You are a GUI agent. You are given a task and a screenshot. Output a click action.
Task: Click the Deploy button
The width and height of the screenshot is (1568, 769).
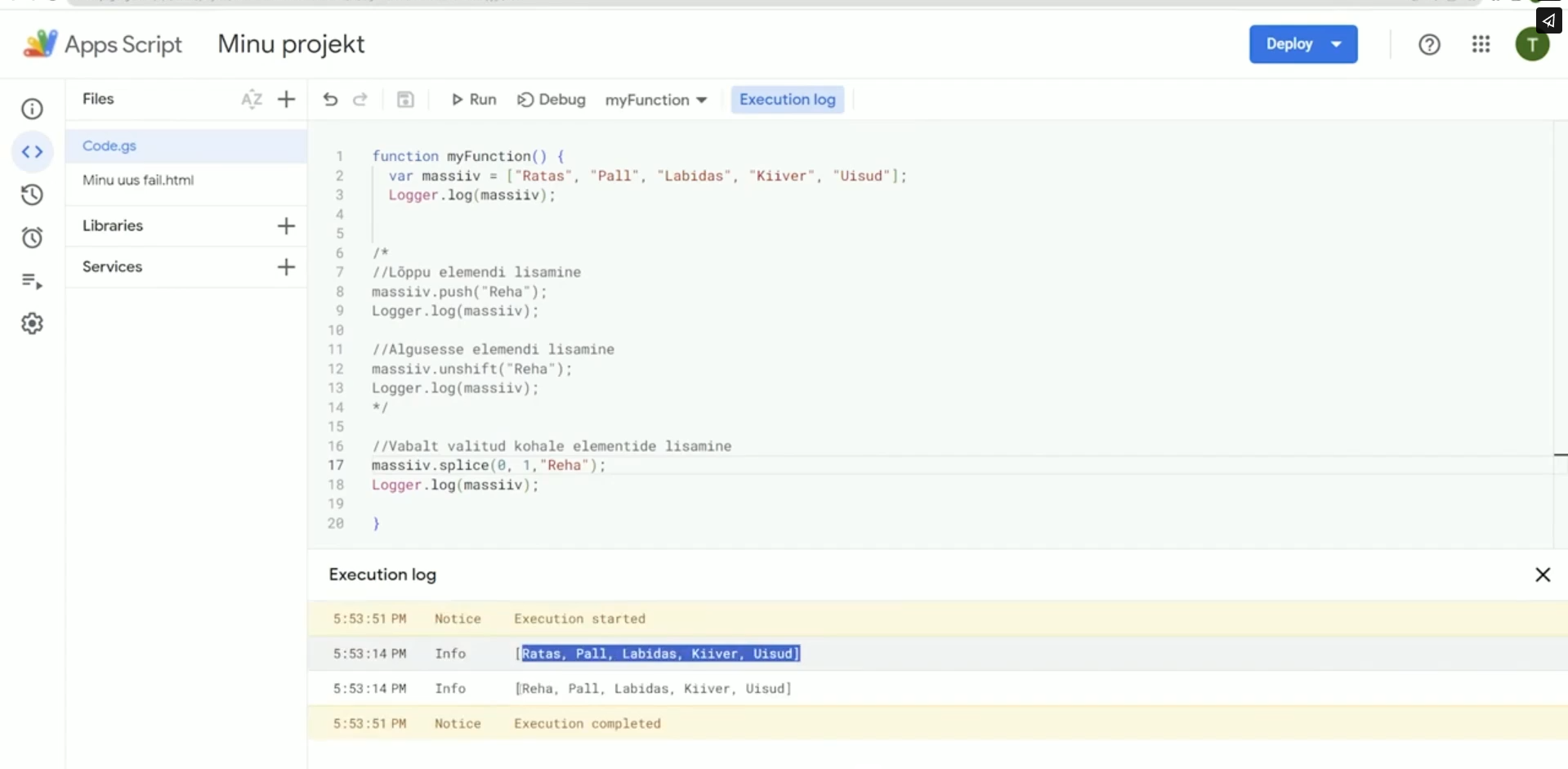1289,44
